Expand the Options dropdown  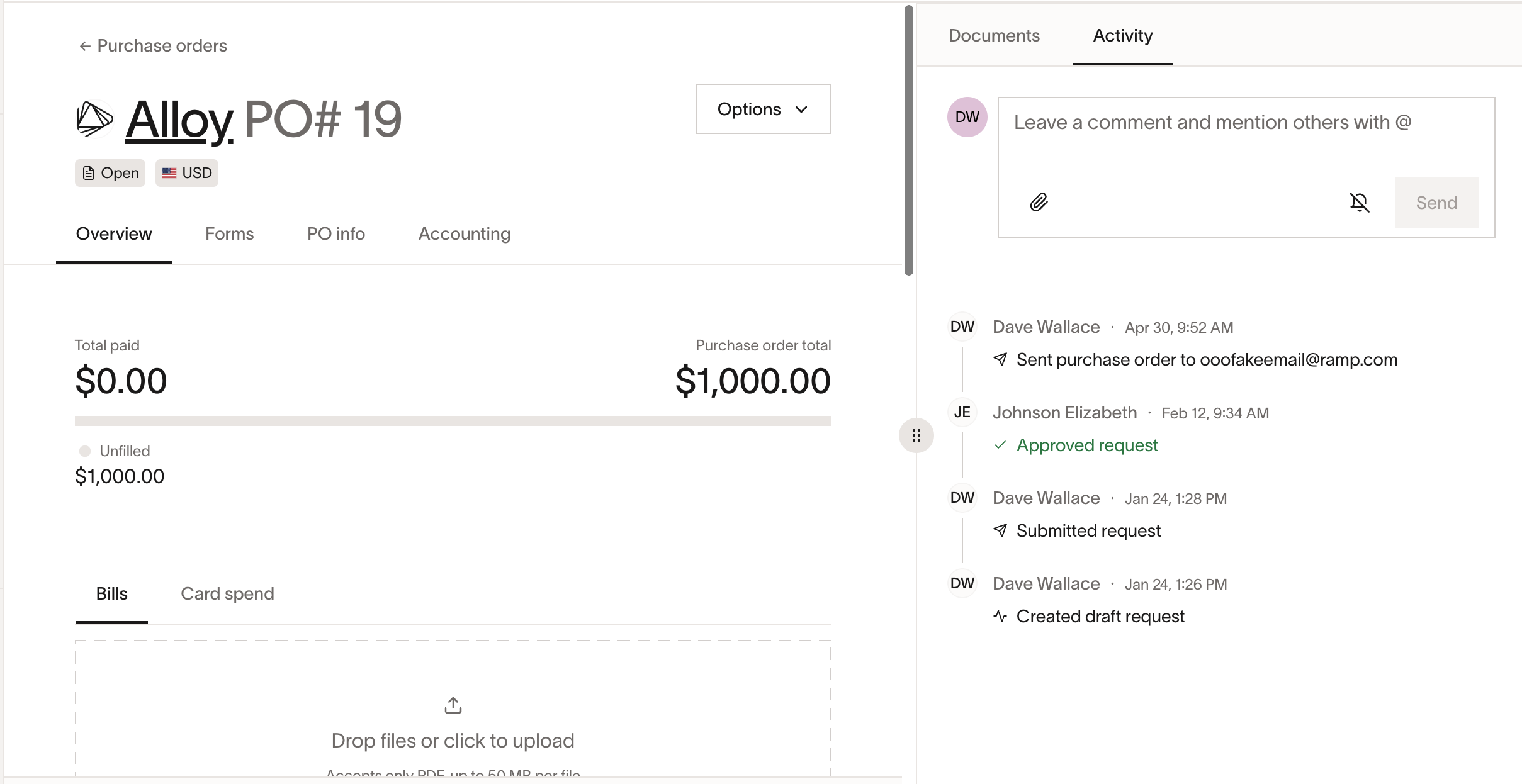tap(764, 109)
